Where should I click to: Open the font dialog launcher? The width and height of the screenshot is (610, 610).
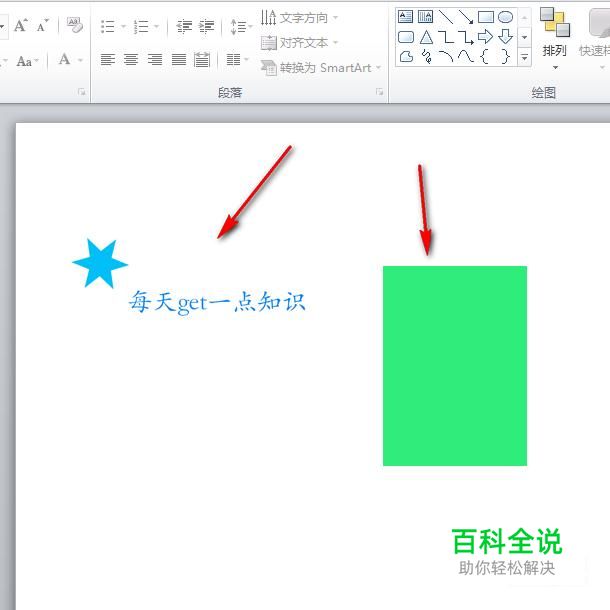(81, 92)
